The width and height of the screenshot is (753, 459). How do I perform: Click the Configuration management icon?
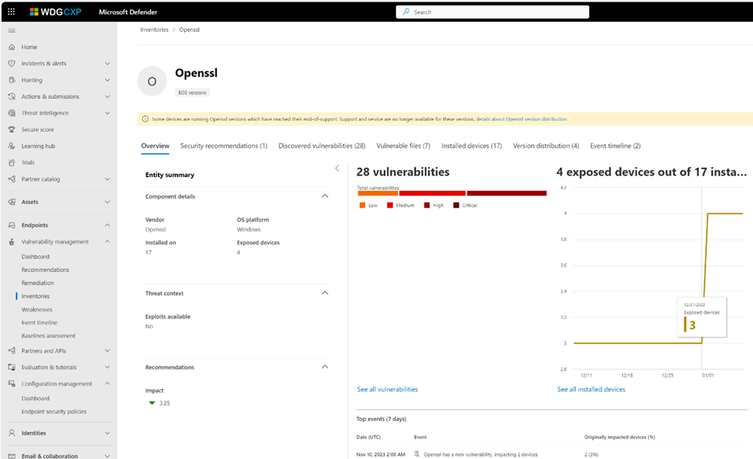point(12,384)
